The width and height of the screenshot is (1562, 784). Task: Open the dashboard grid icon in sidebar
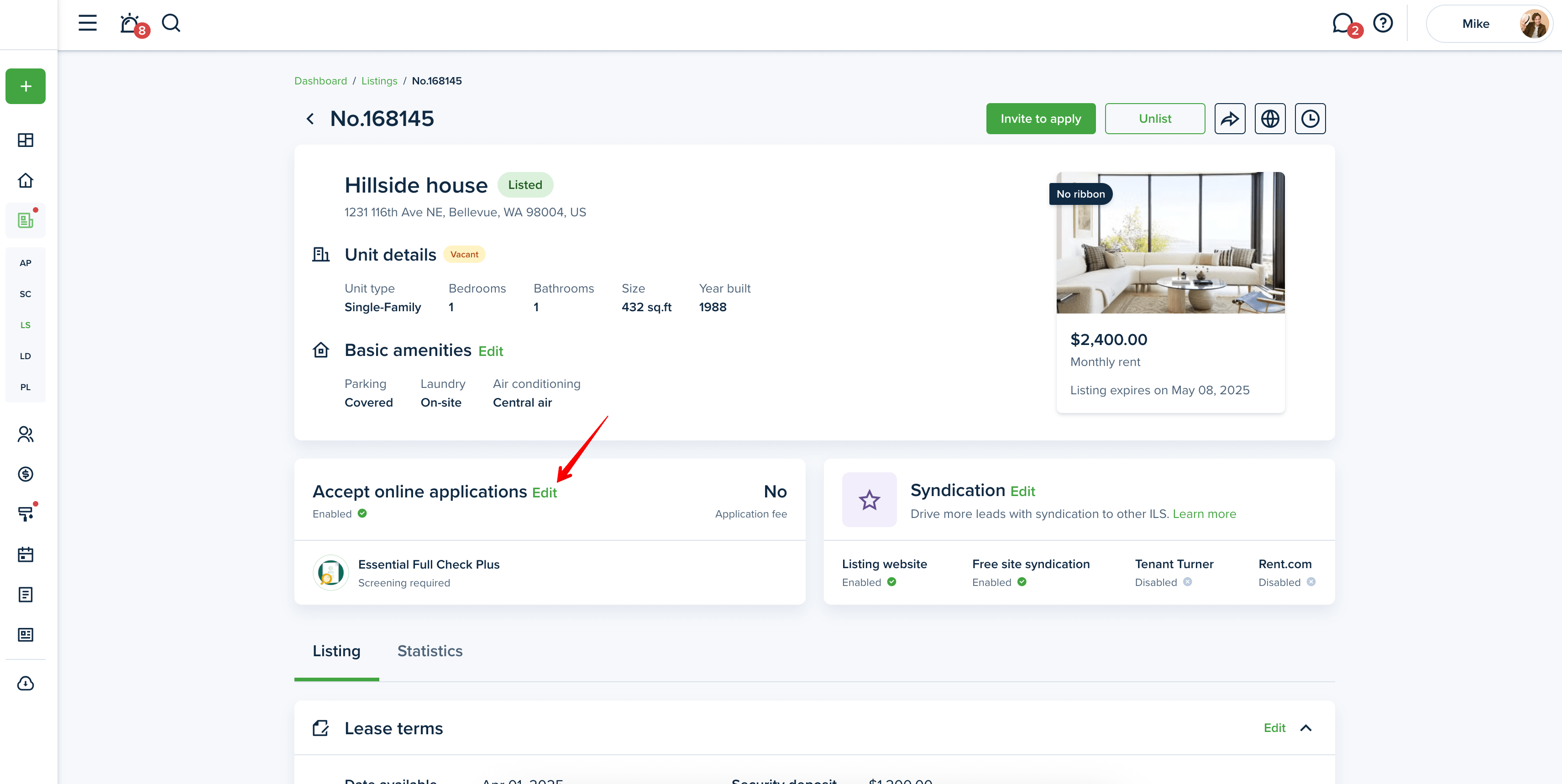point(26,140)
